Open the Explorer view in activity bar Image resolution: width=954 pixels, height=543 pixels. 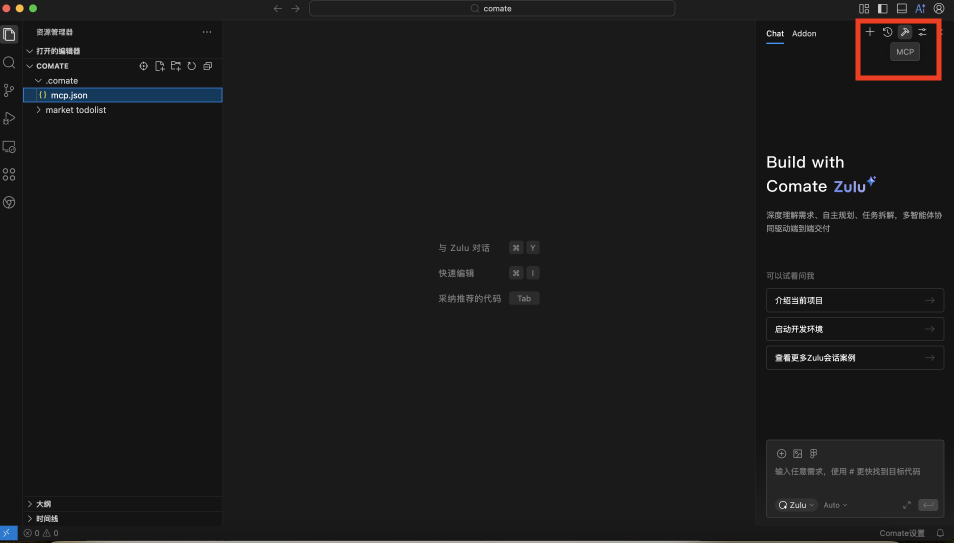coord(9,35)
